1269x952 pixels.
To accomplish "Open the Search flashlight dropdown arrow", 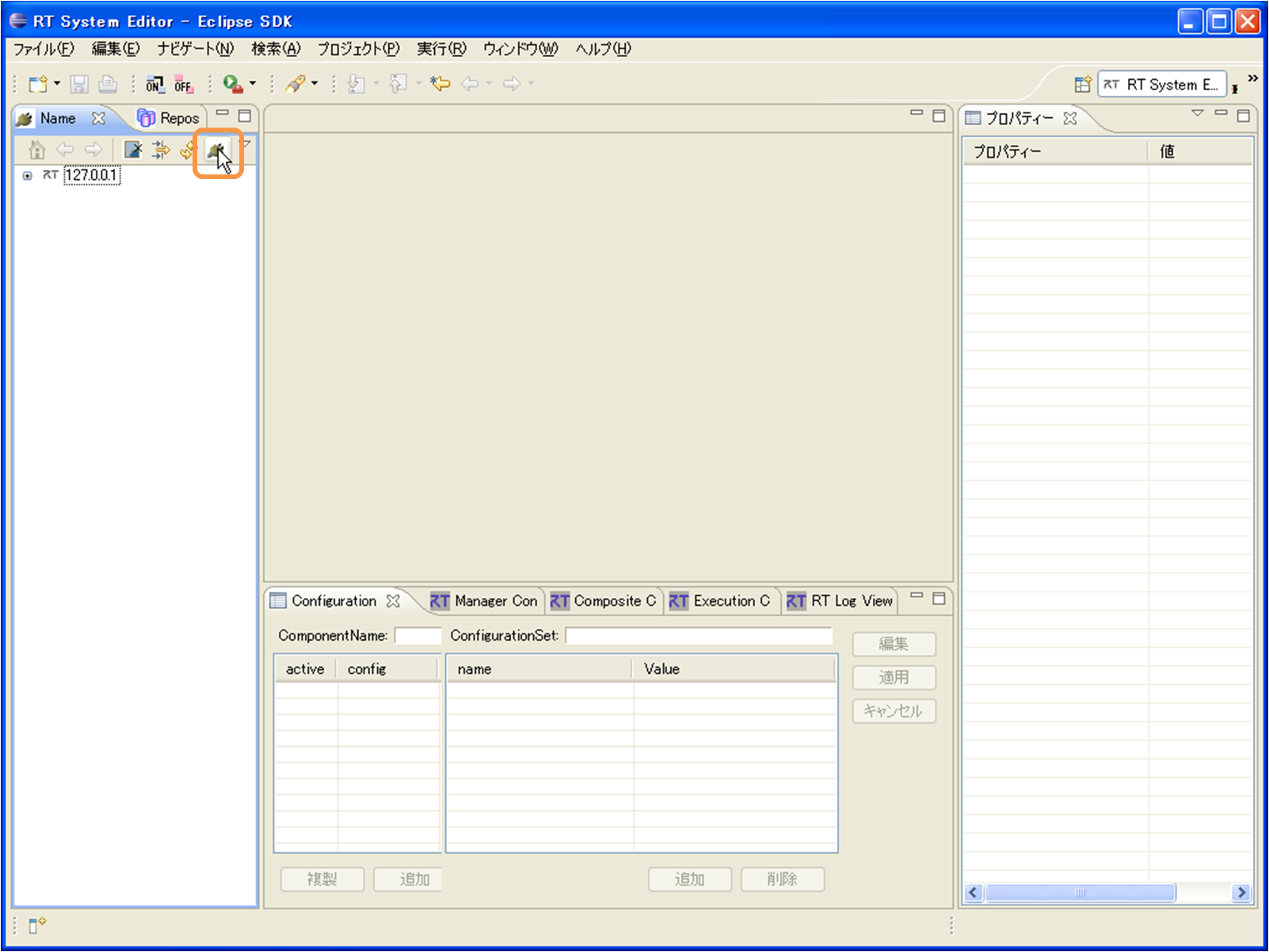I will pyautogui.click(x=314, y=83).
